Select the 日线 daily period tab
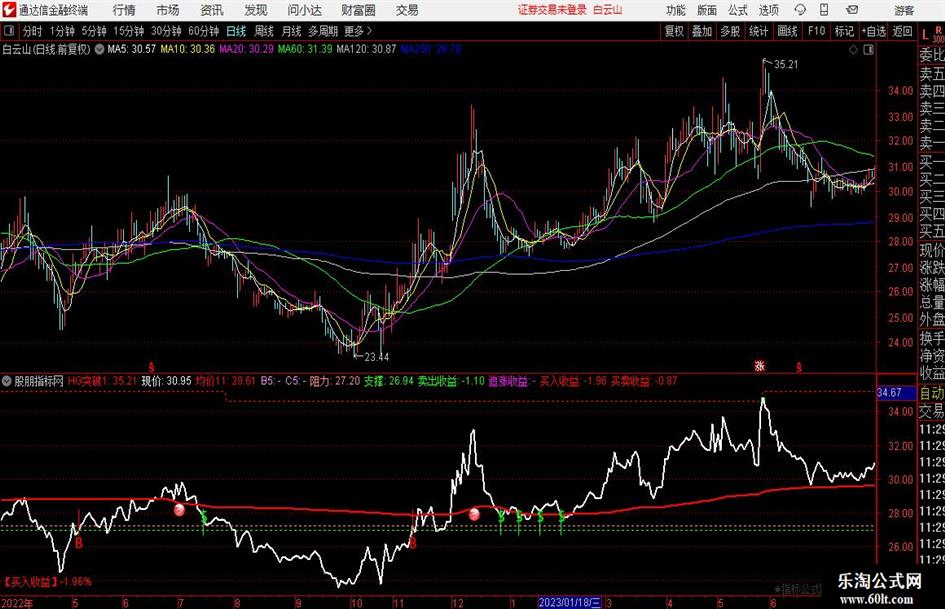The height and width of the screenshot is (609, 945). point(236,31)
